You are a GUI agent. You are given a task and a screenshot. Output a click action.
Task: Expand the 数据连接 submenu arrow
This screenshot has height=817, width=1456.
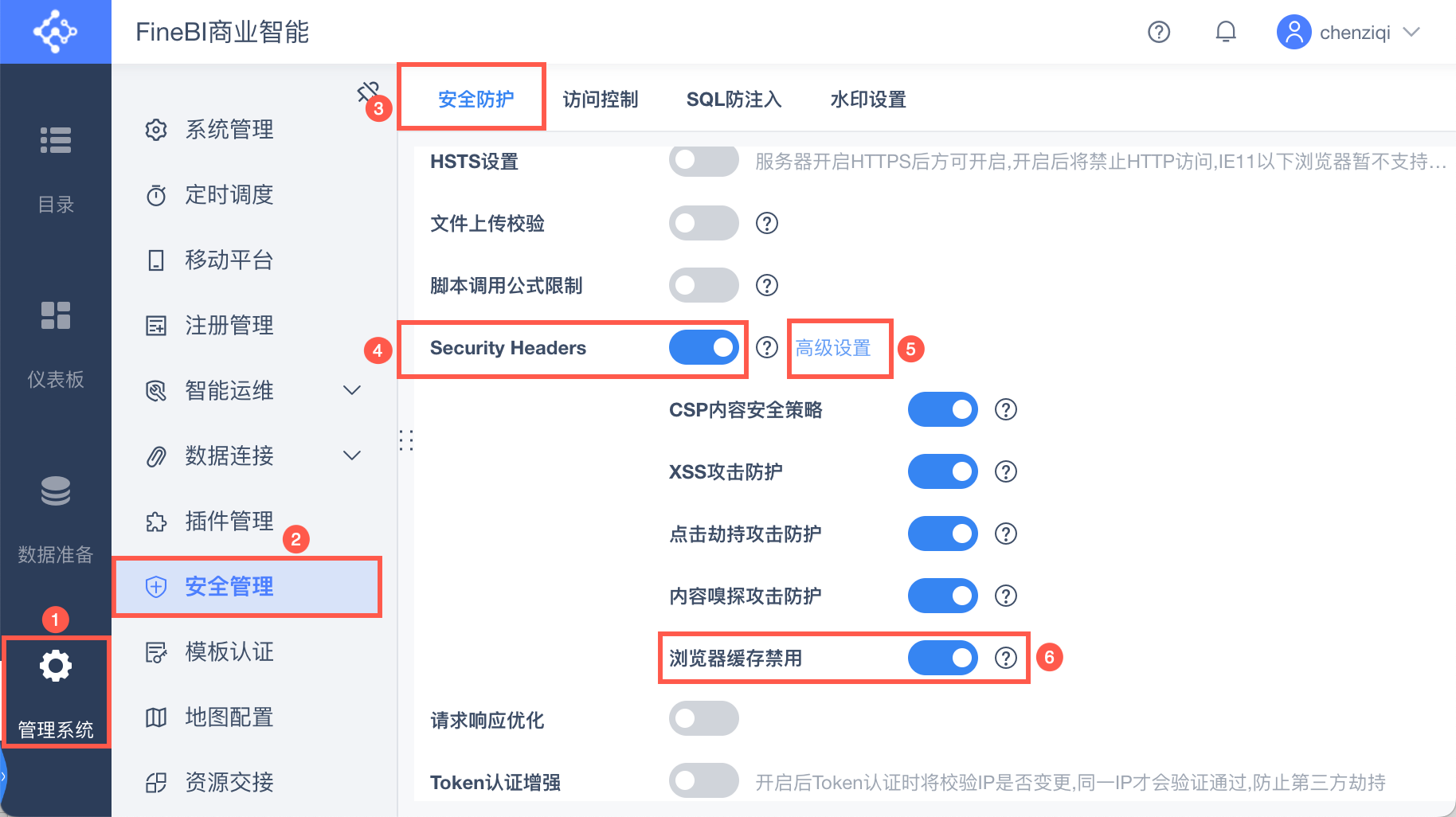click(351, 455)
